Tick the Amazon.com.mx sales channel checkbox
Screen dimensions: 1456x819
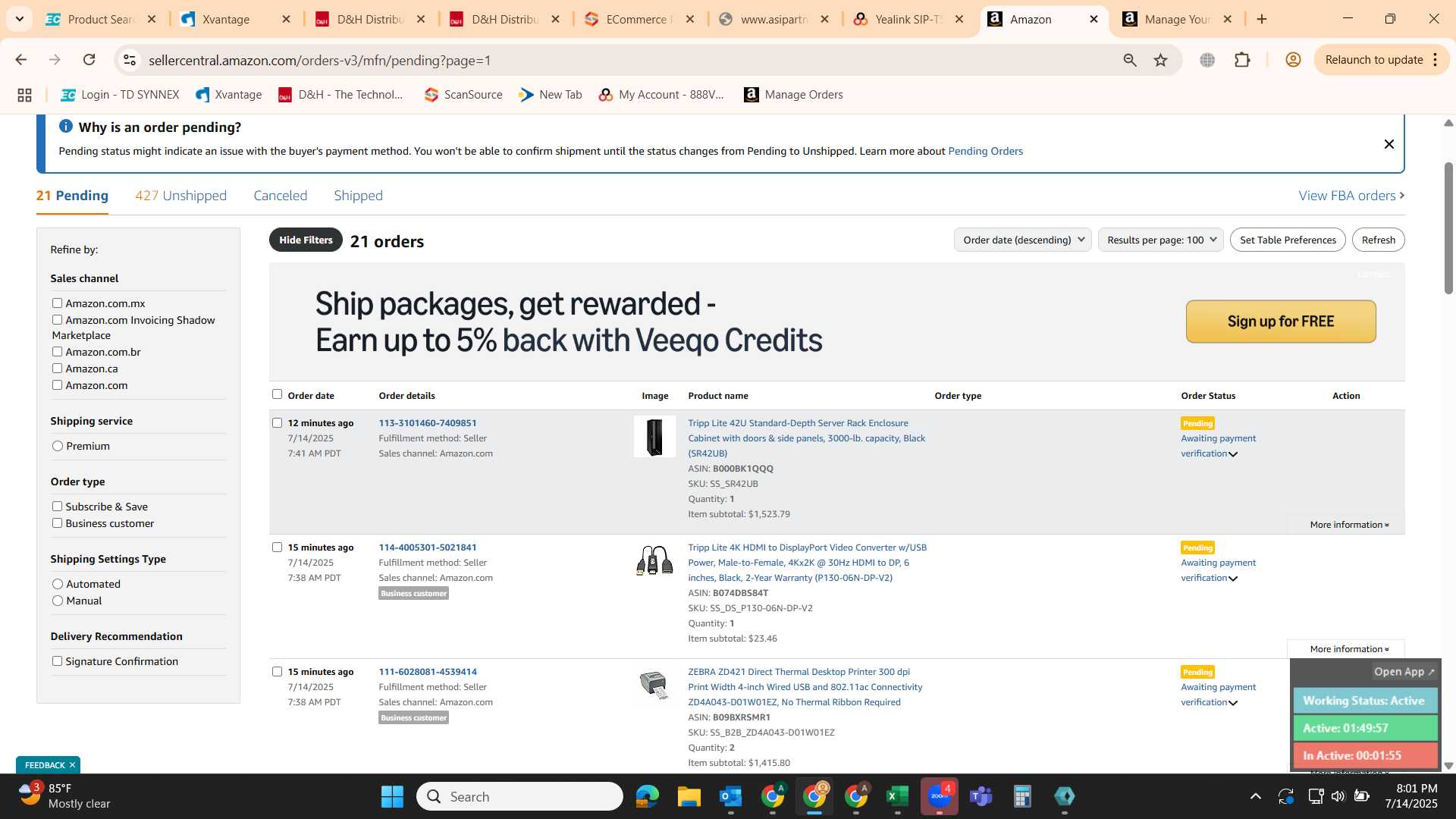57,303
